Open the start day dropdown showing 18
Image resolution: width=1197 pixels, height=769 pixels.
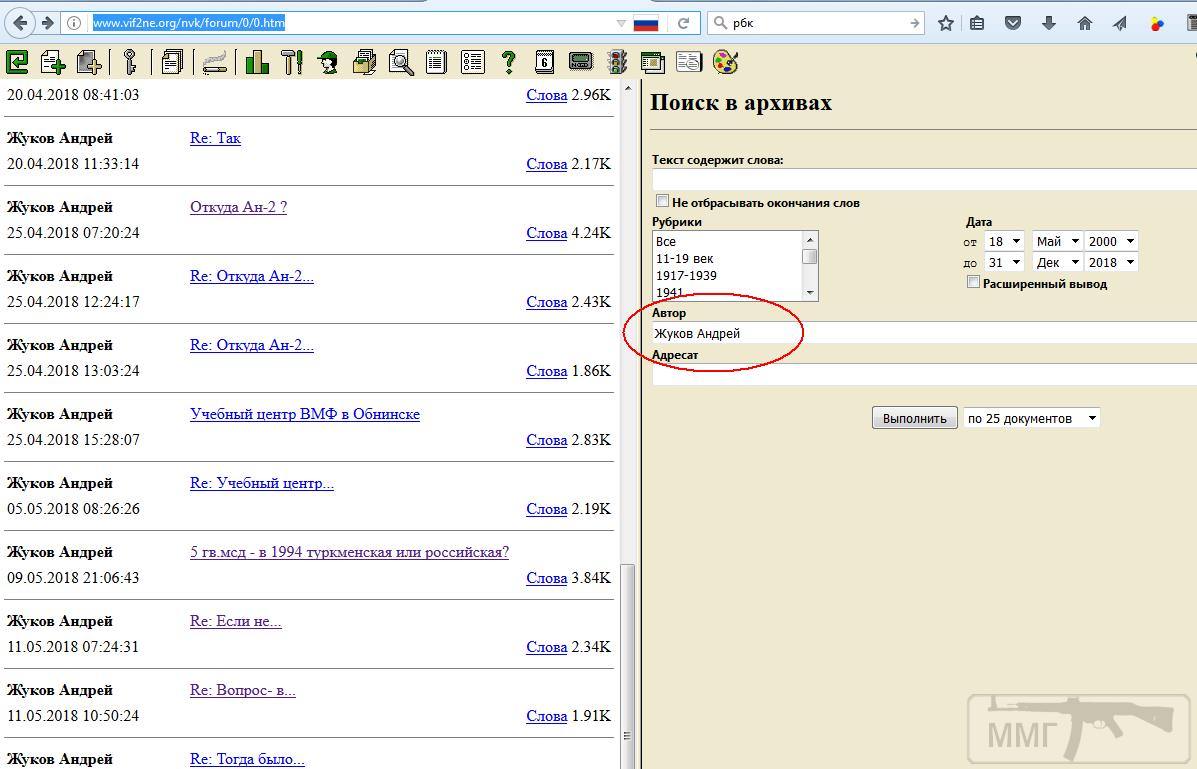coord(1005,241)
